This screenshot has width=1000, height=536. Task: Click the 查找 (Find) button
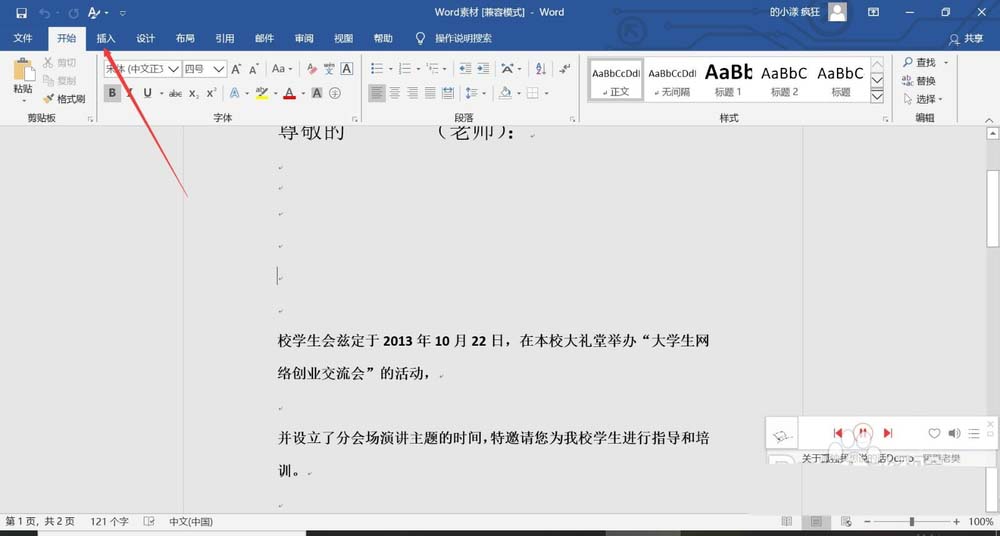pyautogui.click(x=920, y=63)
